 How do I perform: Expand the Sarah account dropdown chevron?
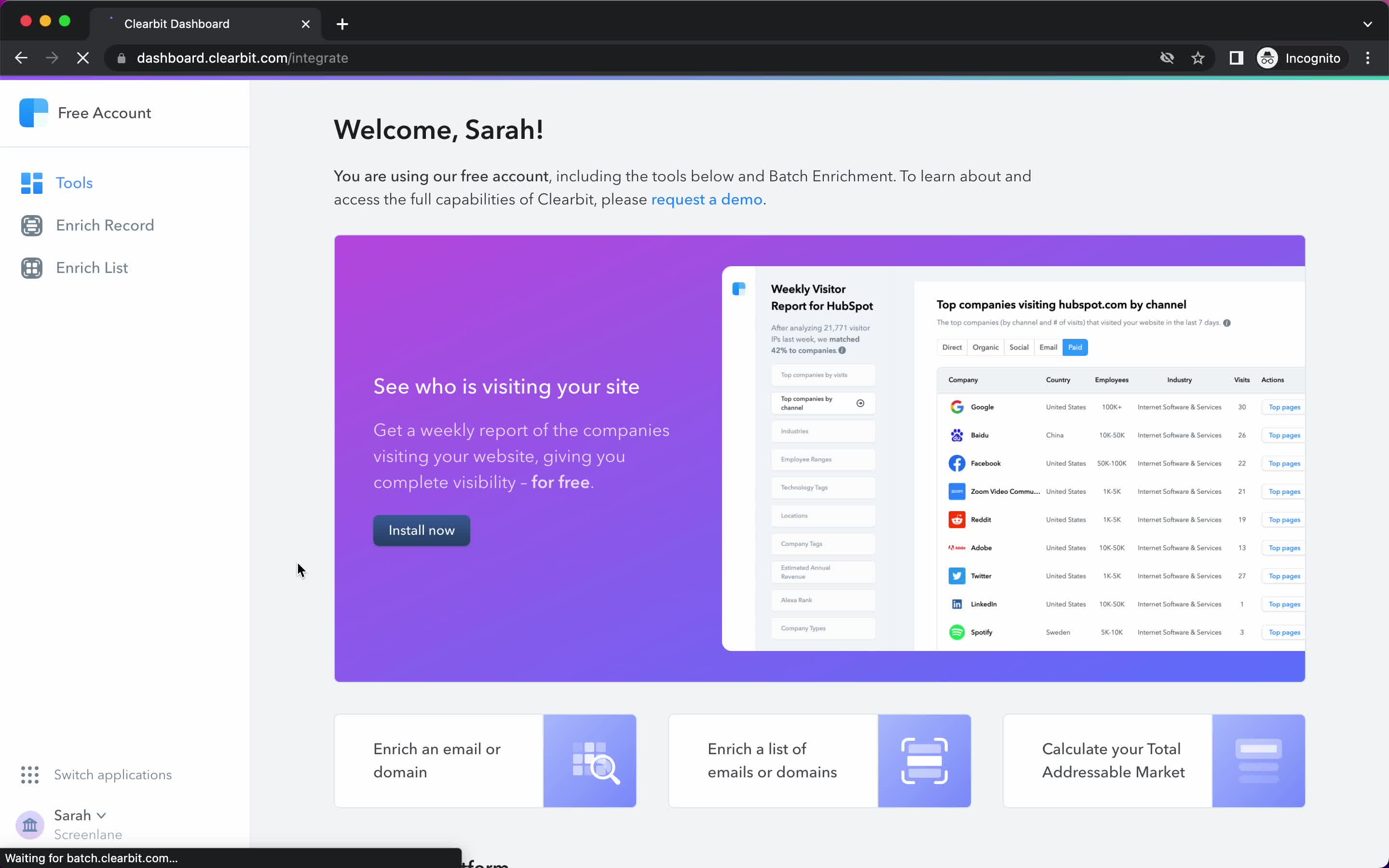point(101,815)
